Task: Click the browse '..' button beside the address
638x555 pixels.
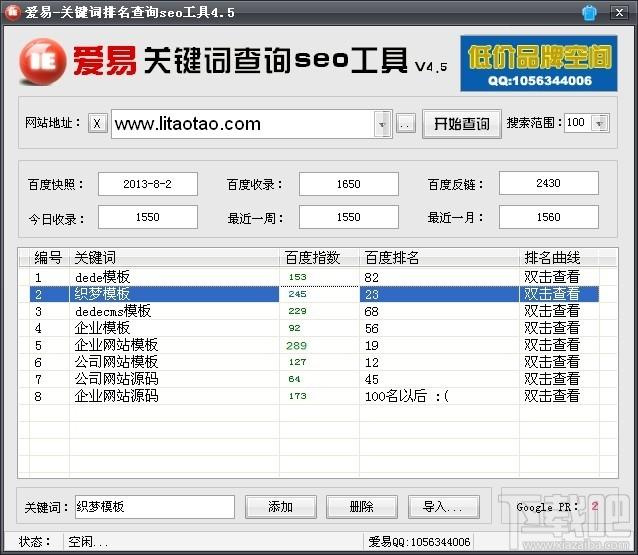Action: pos(405,124)
